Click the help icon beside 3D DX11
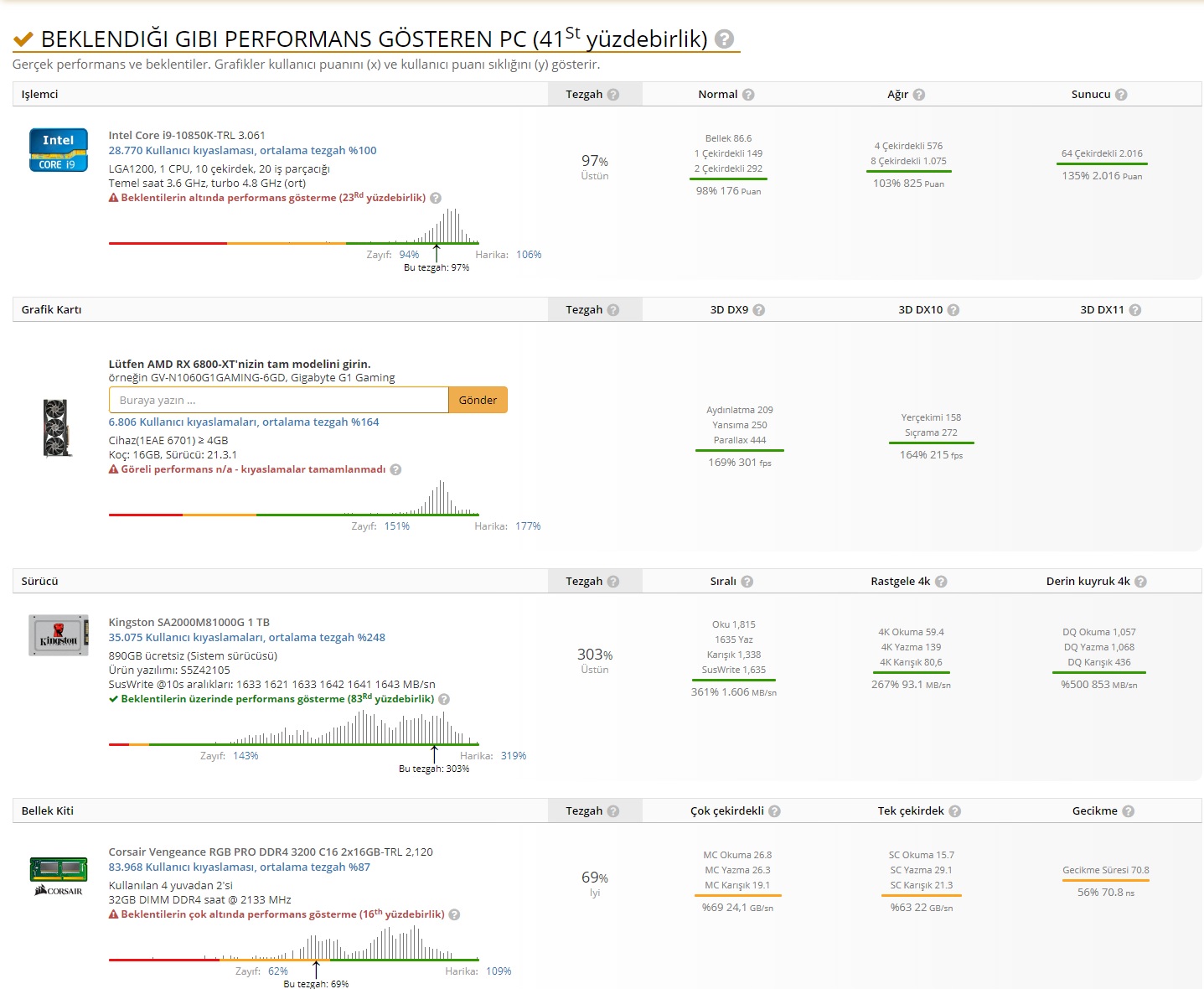This screenshot has height=989, width=1204. click(1135, 310)
